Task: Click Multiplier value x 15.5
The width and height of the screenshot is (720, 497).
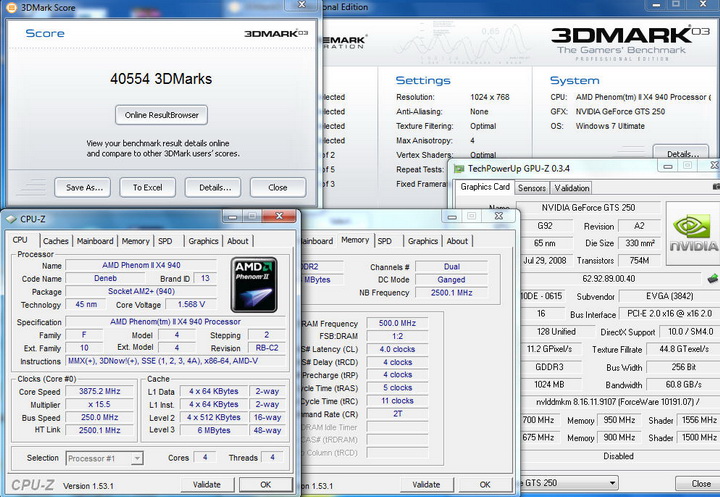Action: 100,404
